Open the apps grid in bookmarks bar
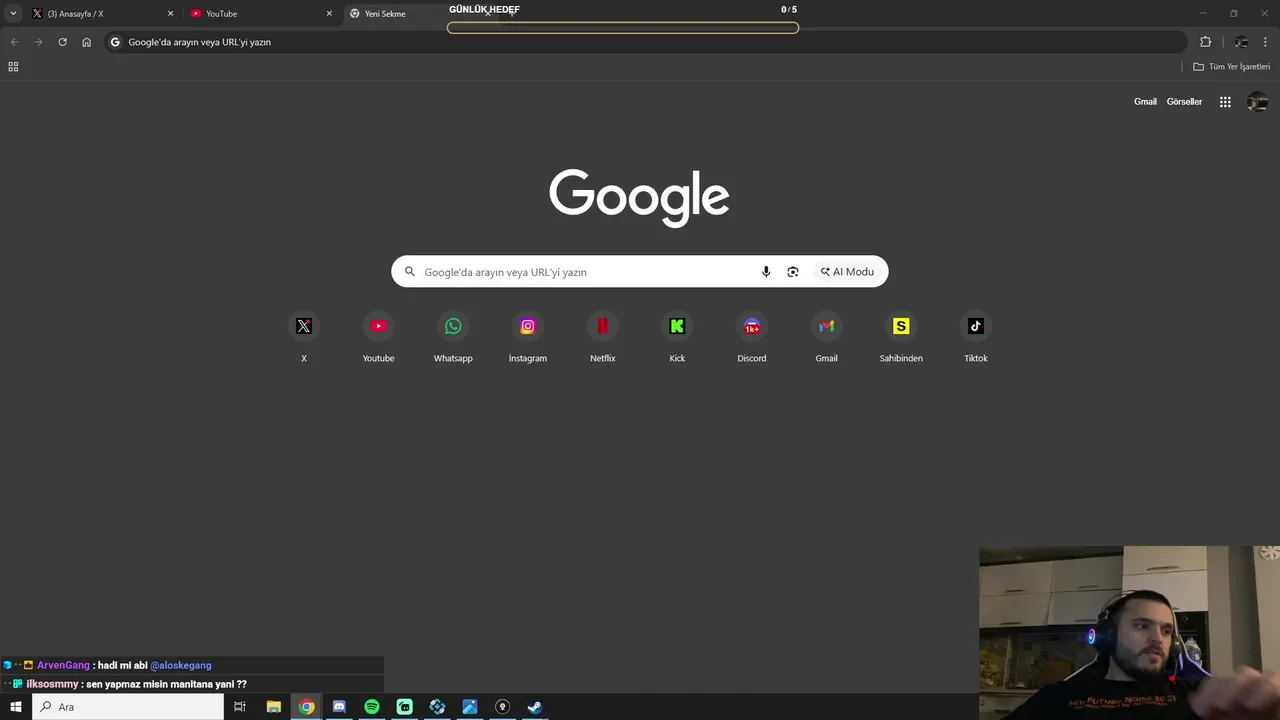Image resolution: width=1280 pixels, height=720 pixels. (x=13, y=67)
